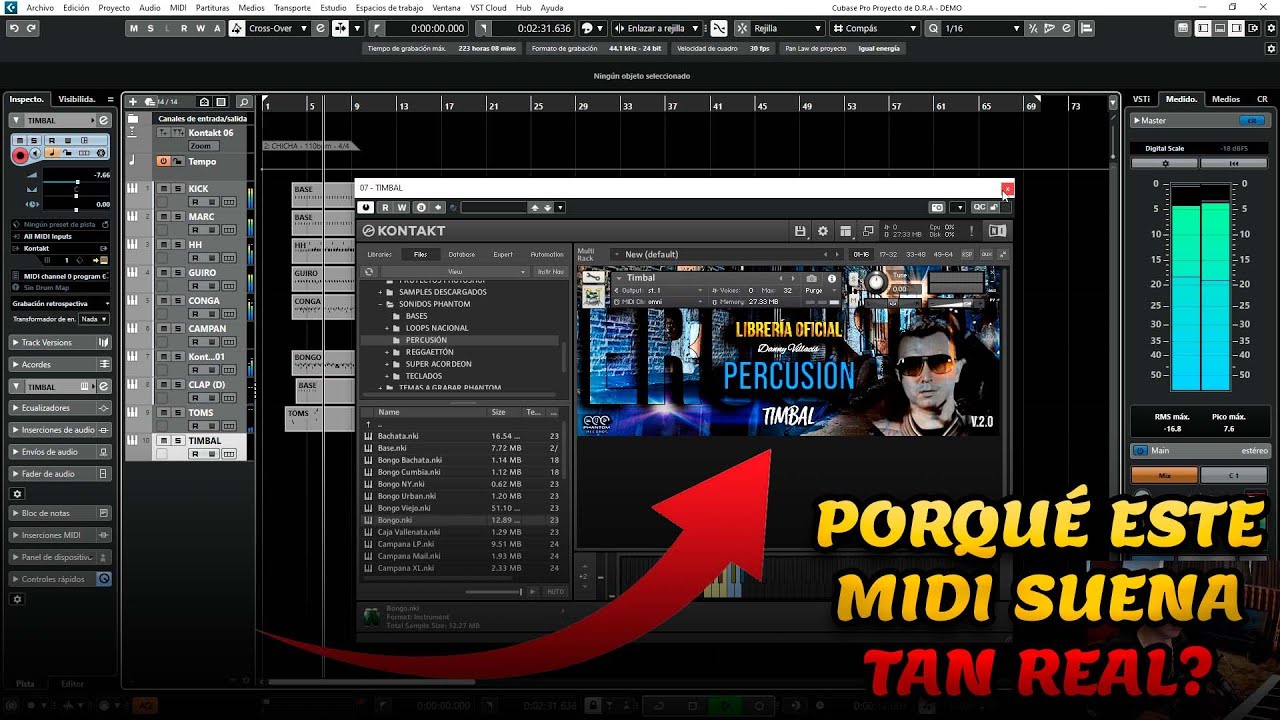Open the VST Cloud menu
The width and height of the screenshot is (1280, 720).
488,7
